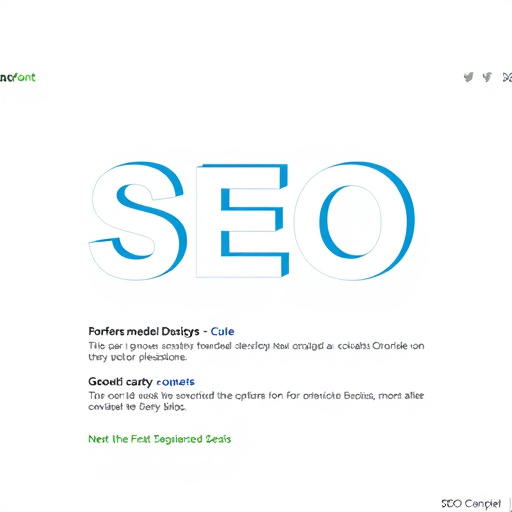This screenshot has width=512, height=512.
Task: Click the 'SEO Conplet' label at bottom right
Action: tap(471, 503)
